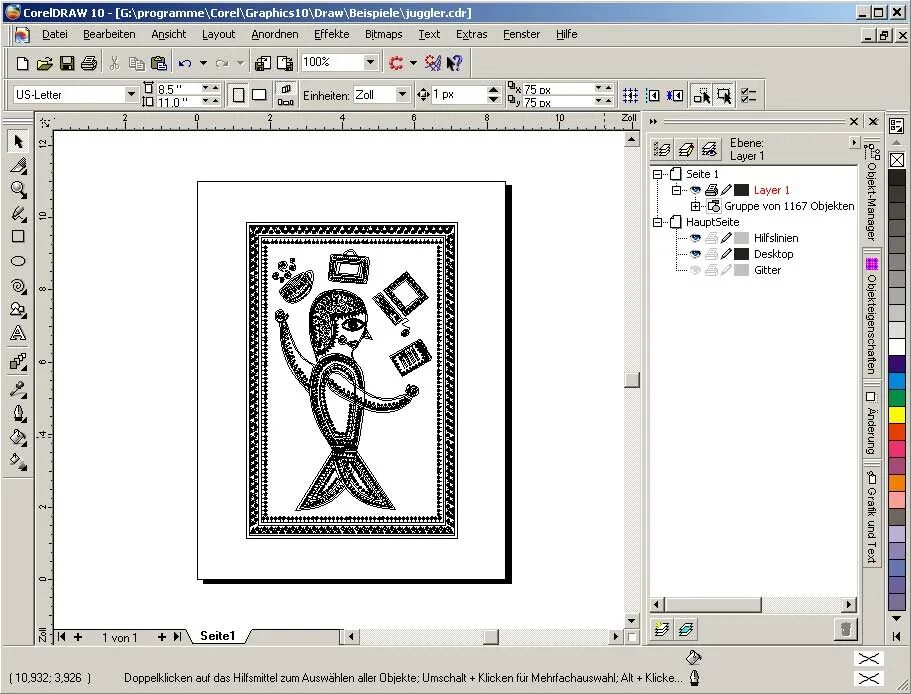This screenshot has width=911, height=694.
Task: Open the Effekte menu
Action: 332,34
